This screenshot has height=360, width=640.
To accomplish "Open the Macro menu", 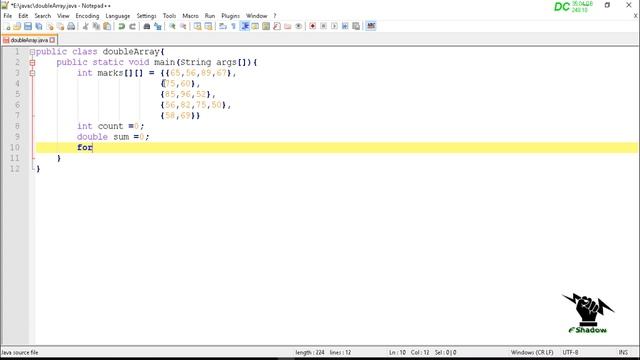I will click(190, 16).
